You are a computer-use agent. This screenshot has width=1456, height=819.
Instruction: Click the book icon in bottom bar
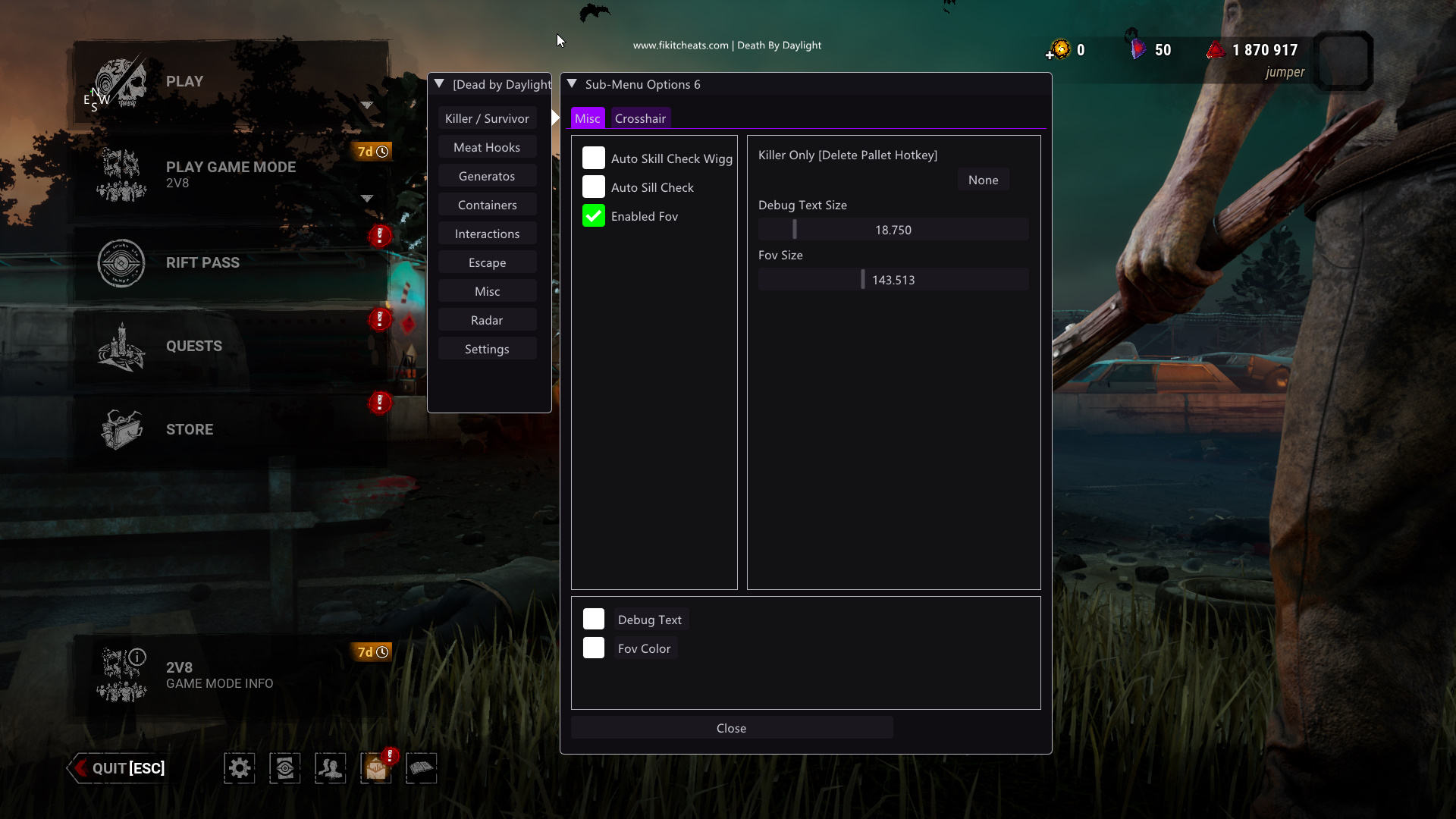[x=422, y=768]
